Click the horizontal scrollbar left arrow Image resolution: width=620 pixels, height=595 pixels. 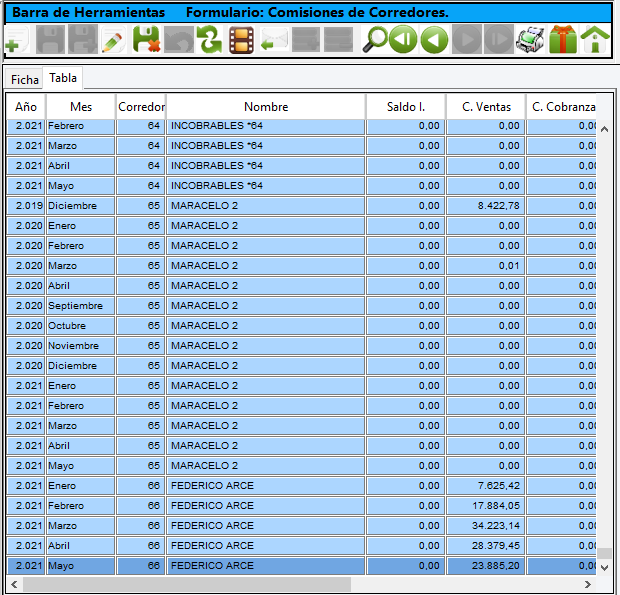pos(14,584)
